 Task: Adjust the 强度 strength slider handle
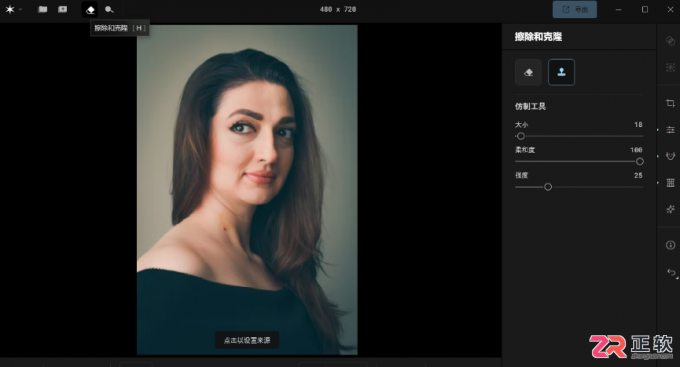pos(548,187)
